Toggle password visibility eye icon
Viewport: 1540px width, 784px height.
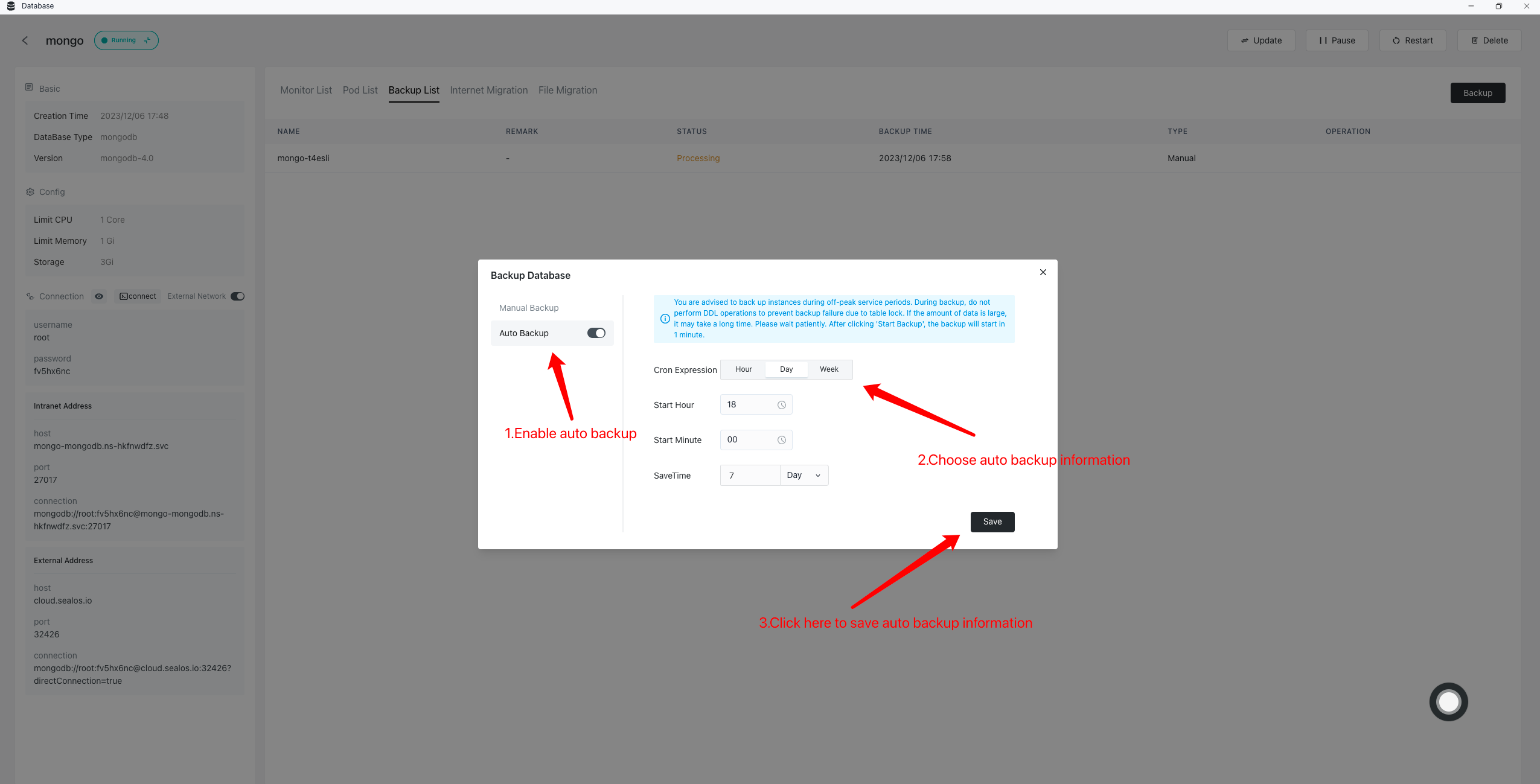(99, 296)
